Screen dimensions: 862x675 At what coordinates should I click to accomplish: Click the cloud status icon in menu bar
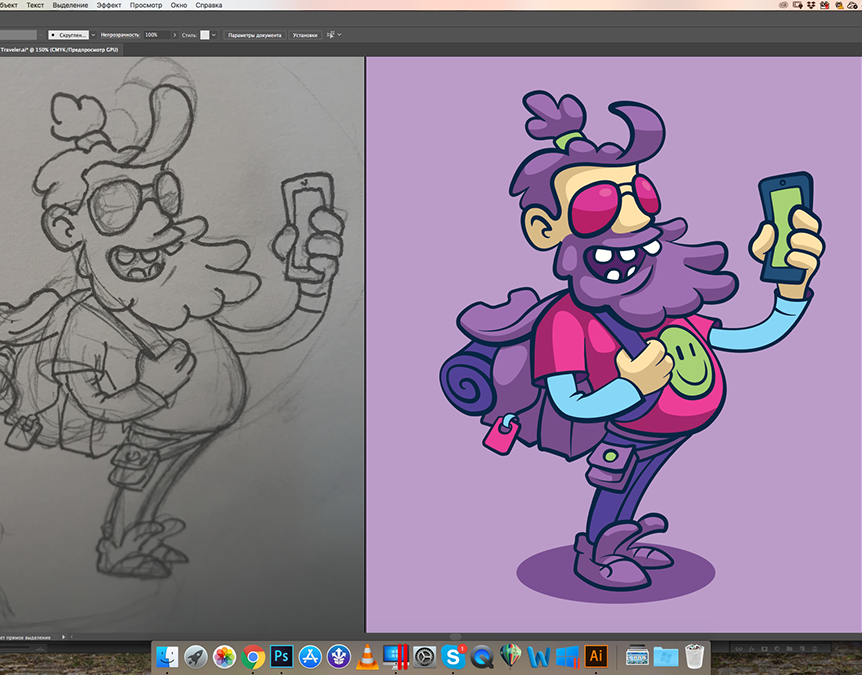tap(852, 5)
